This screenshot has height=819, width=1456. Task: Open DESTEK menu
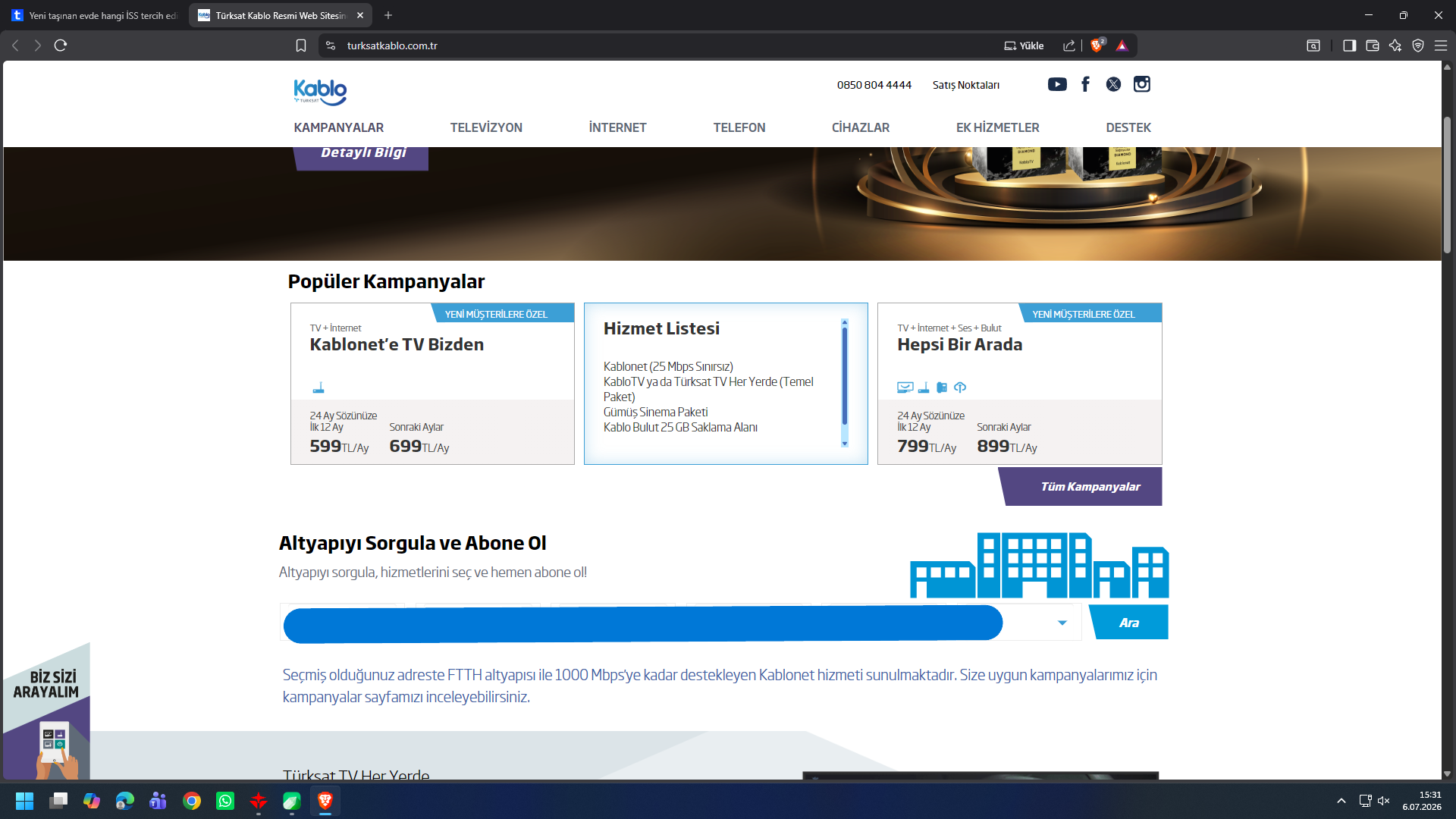click(1128, 127)
